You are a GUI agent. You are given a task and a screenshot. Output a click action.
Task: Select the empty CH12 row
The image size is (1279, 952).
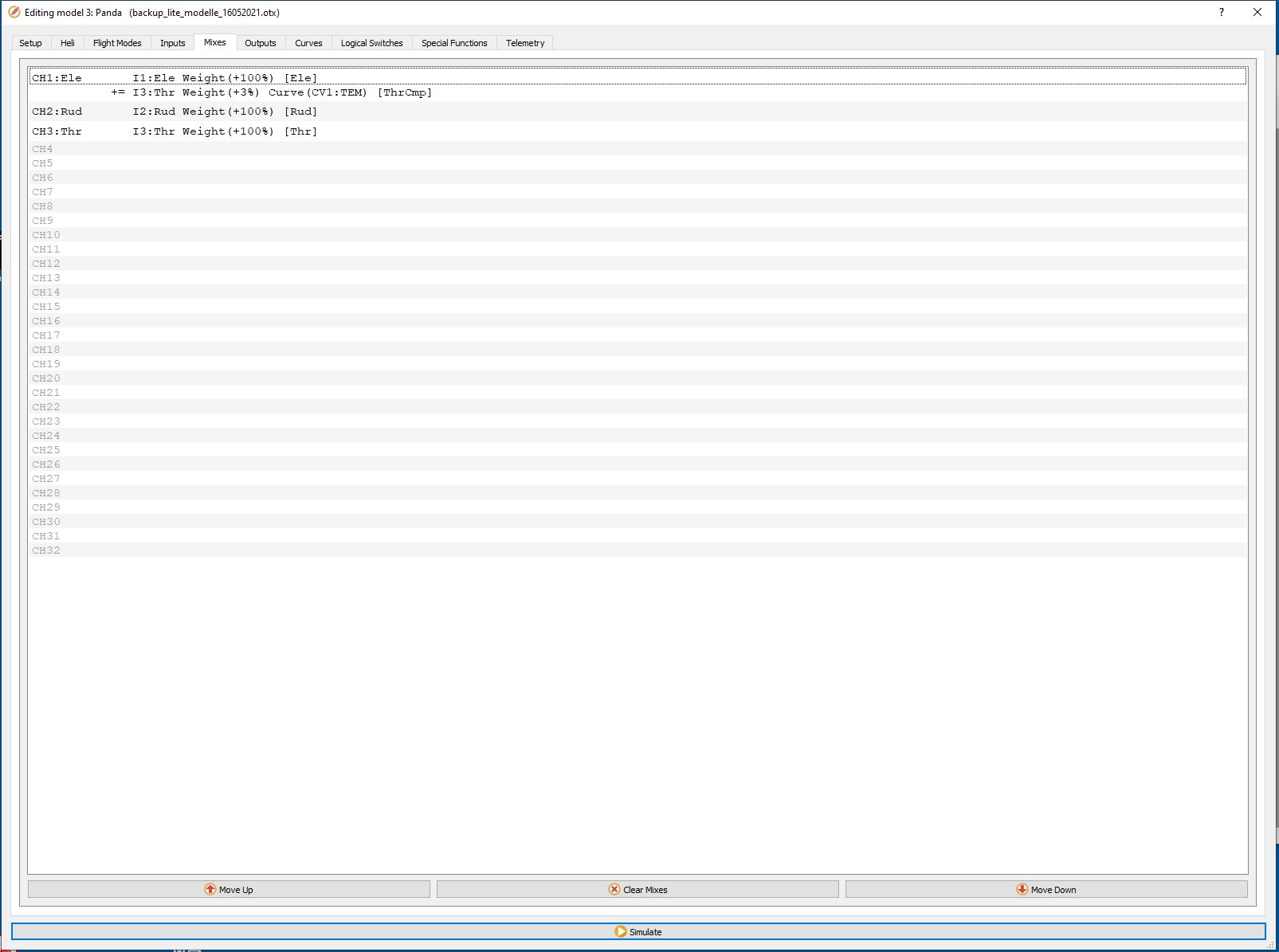pos(638,264)
